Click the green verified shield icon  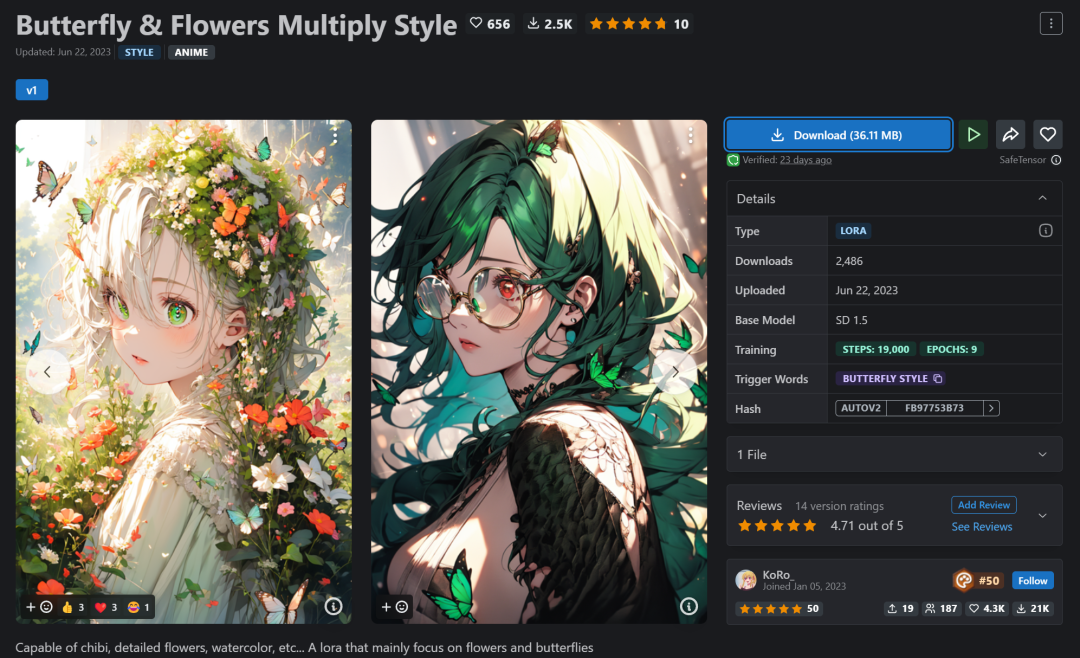point(733,160)
